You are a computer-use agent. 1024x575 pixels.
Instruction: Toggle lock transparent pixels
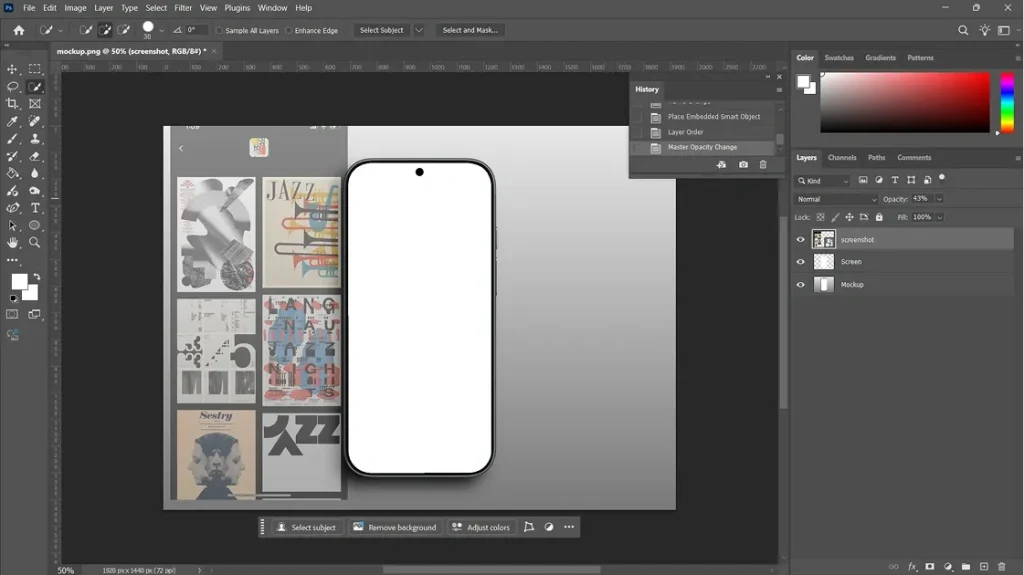click(820, 218)
